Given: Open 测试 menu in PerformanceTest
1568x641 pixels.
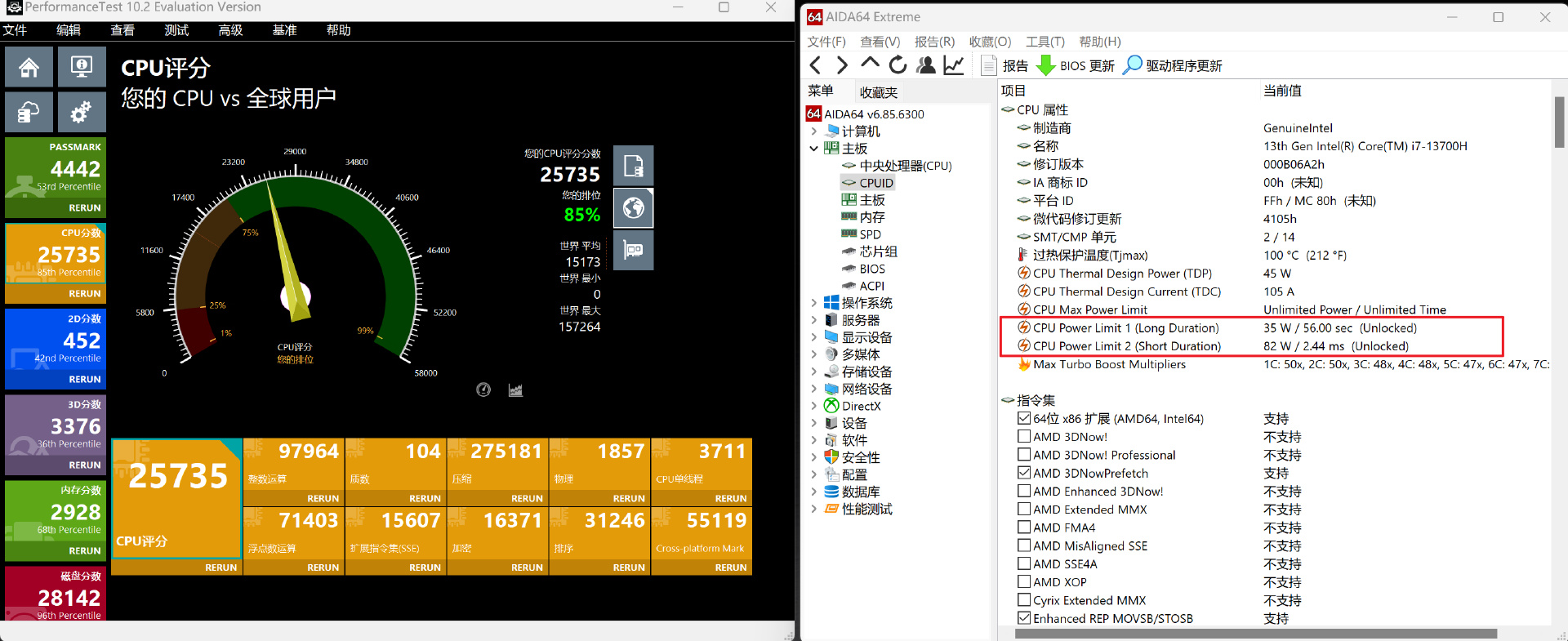Looking at the screenshot, I should coord(176,30).
